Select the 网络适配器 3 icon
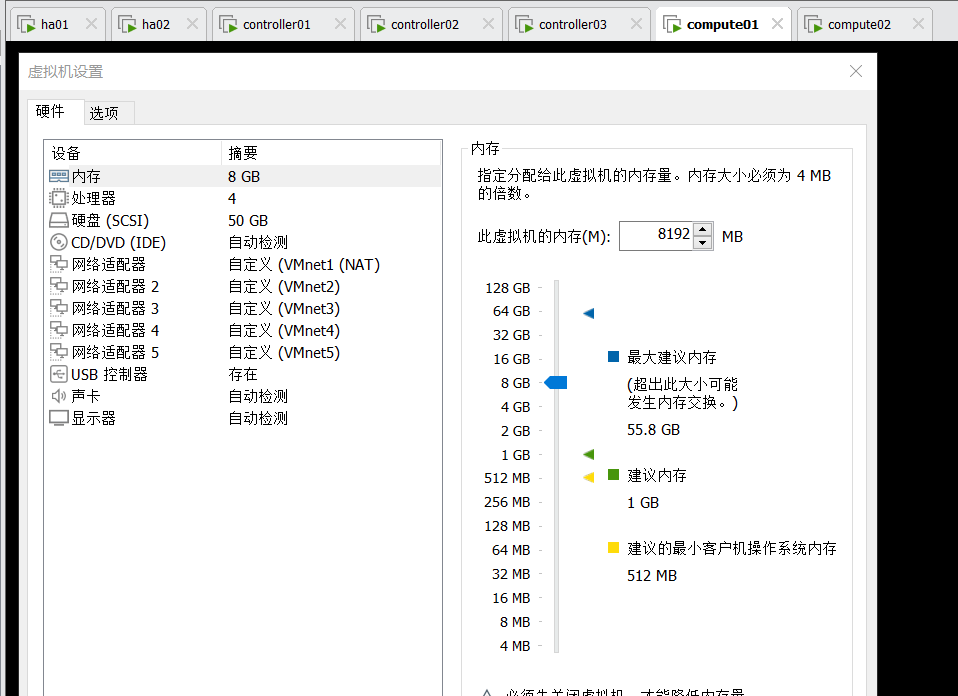Image resolution: width=958 pixels, height=696 pixels. [59, 308]
